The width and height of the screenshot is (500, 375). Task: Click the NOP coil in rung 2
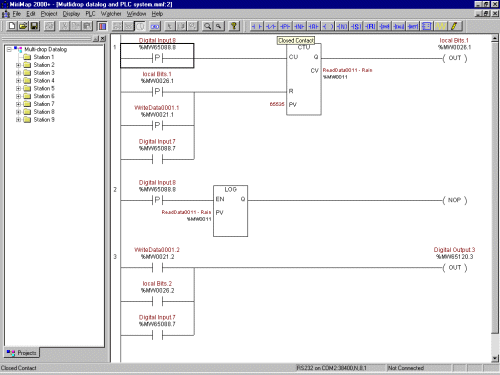455,200
